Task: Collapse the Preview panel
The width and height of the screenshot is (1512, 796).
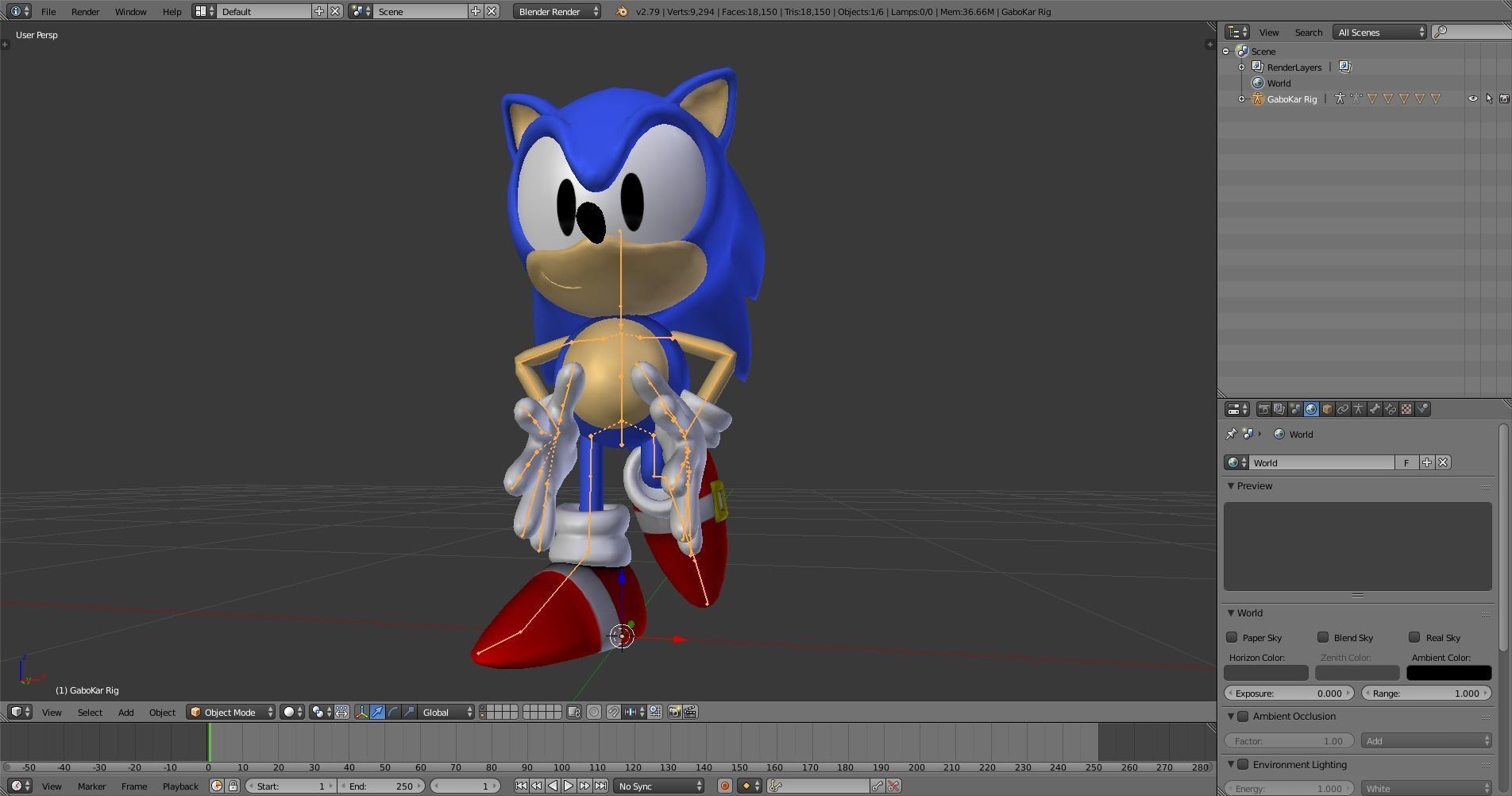Action: point(1231,485)
